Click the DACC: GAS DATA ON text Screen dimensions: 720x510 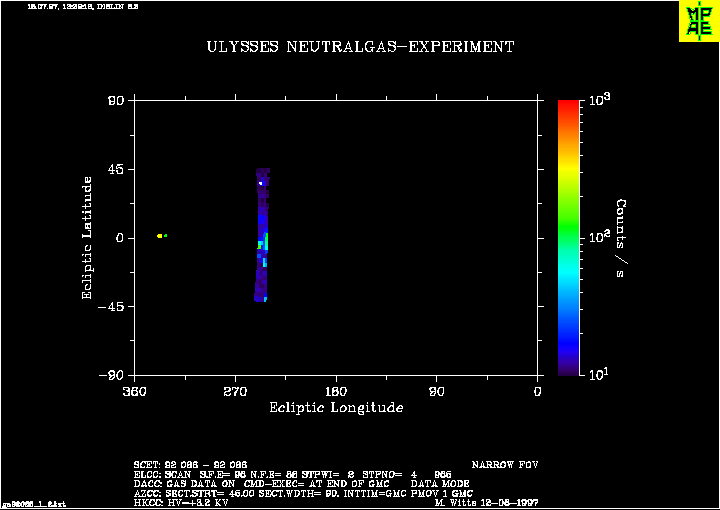point(184,484)
